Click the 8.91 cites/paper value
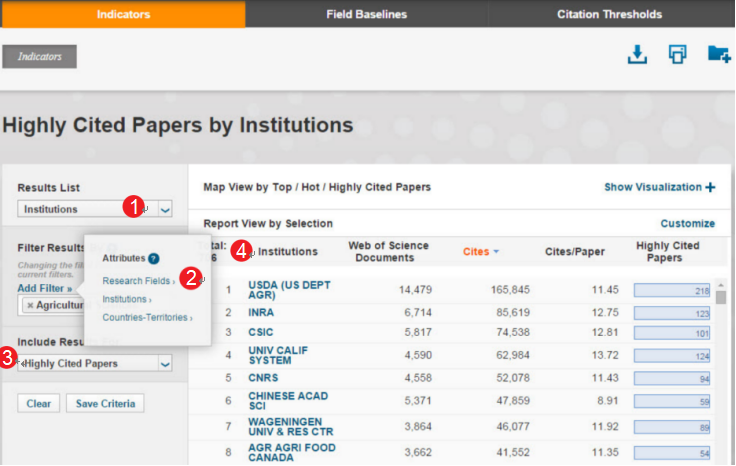The height and width of the screenshot is (466, 736). [608, 401]
